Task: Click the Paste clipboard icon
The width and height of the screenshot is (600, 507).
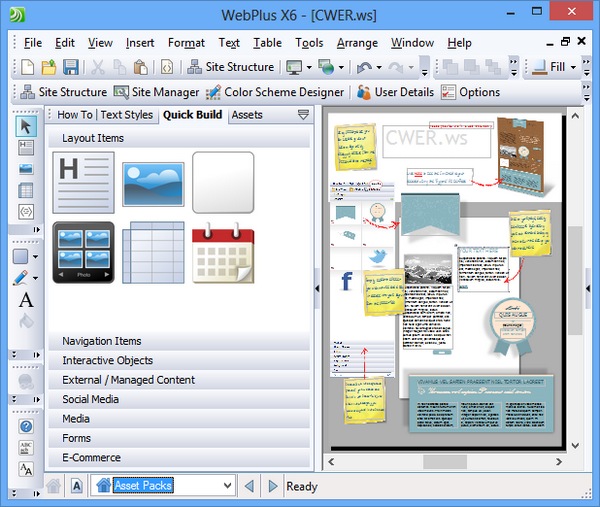Action: tap(140, 67)
